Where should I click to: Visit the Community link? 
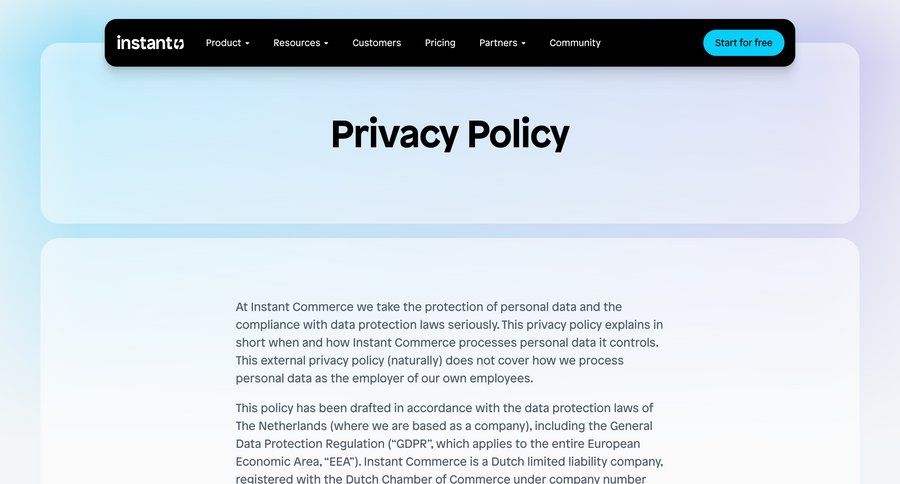575,43
